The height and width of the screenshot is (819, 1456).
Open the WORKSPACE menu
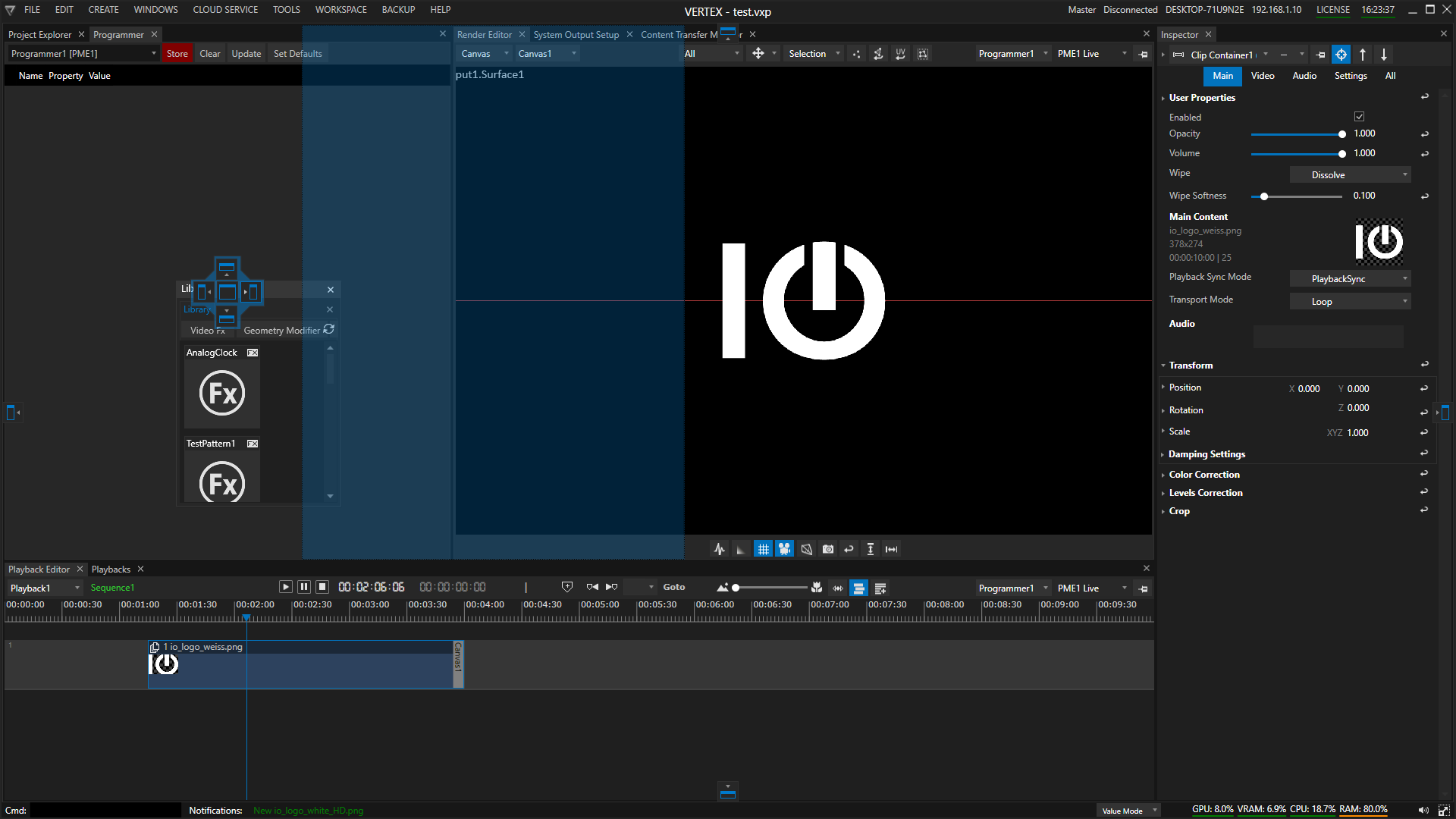pos(340,10)
